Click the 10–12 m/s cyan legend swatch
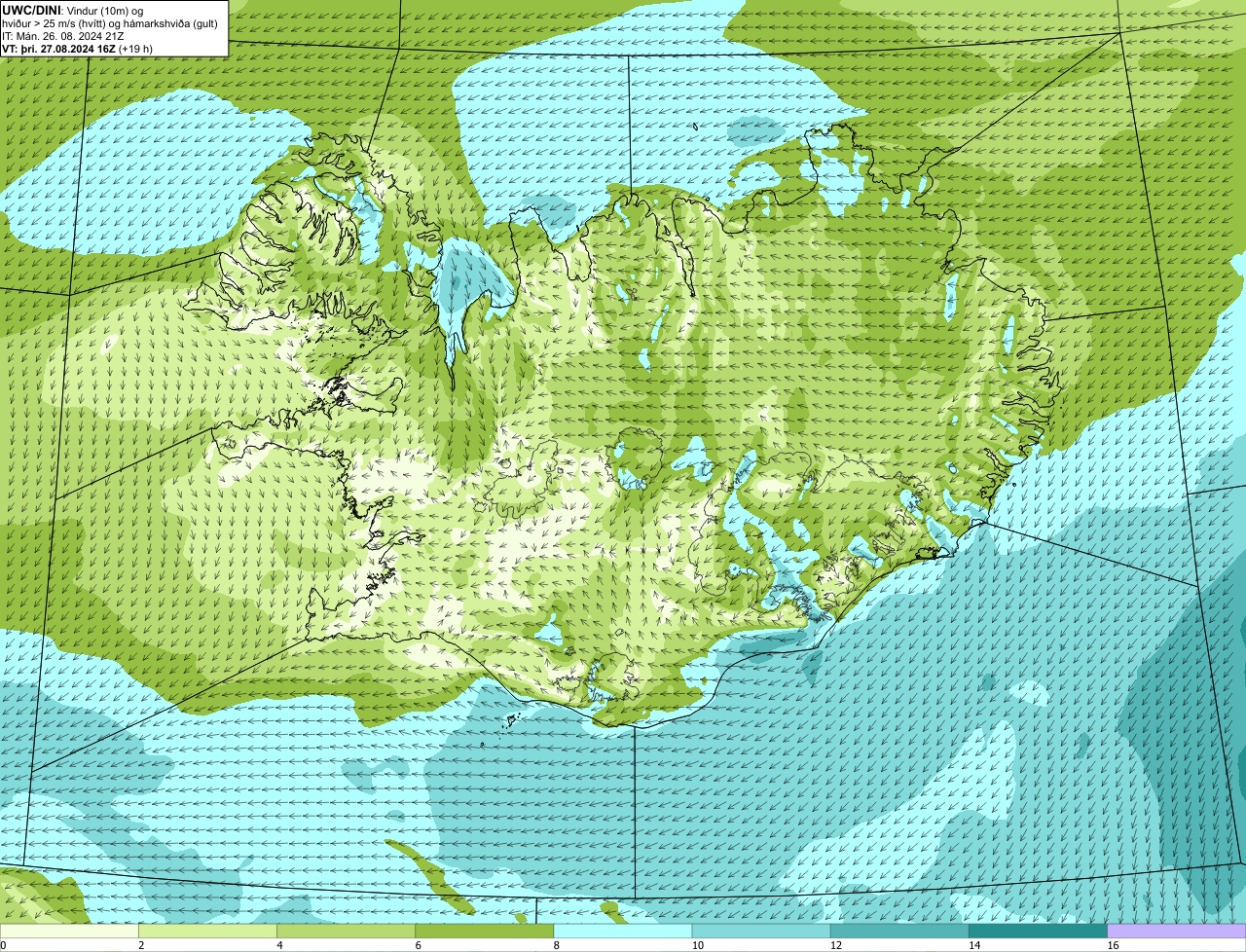 coord(761,931)
